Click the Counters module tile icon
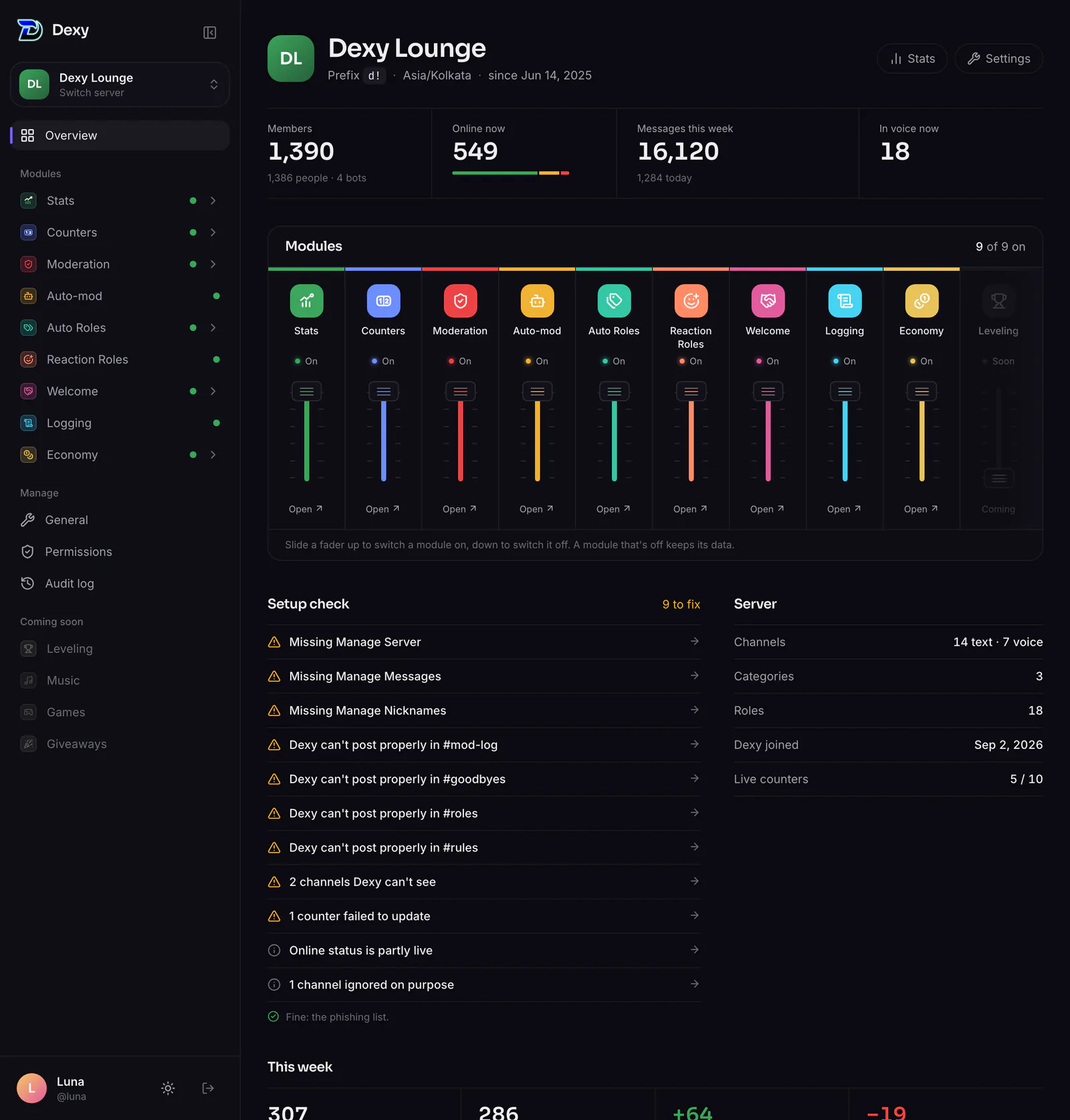This screenshot has height=1120, width=1070. [x=383, y=301]
